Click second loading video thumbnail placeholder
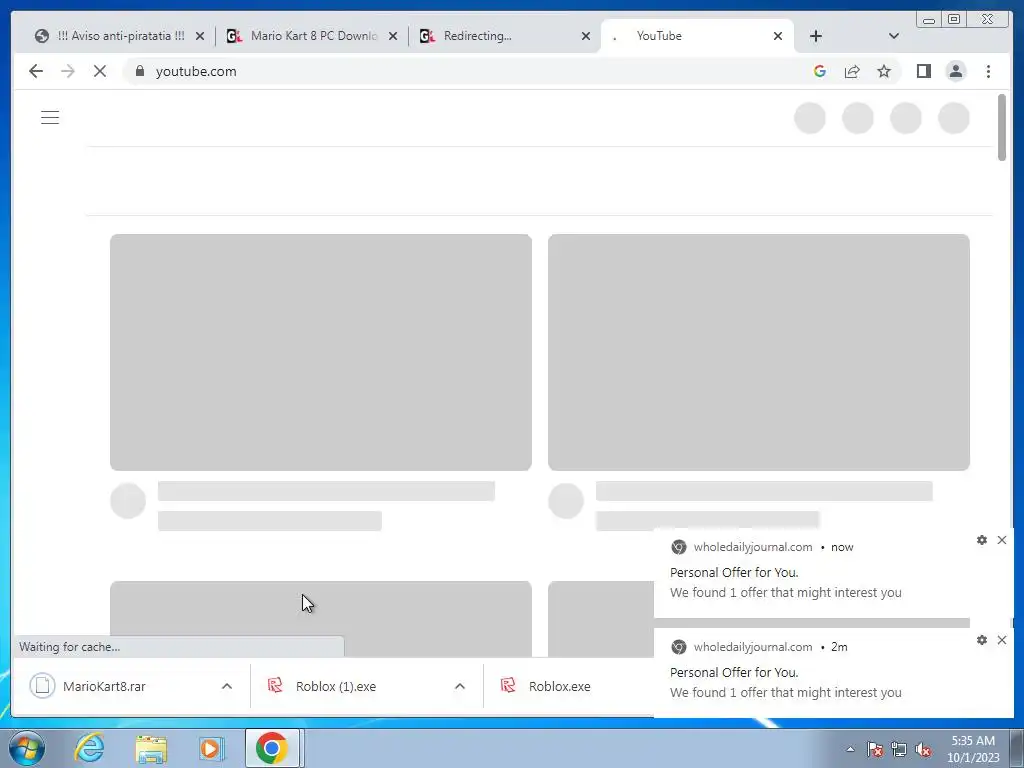1024x768 pixels. click(x=759, y=353)
